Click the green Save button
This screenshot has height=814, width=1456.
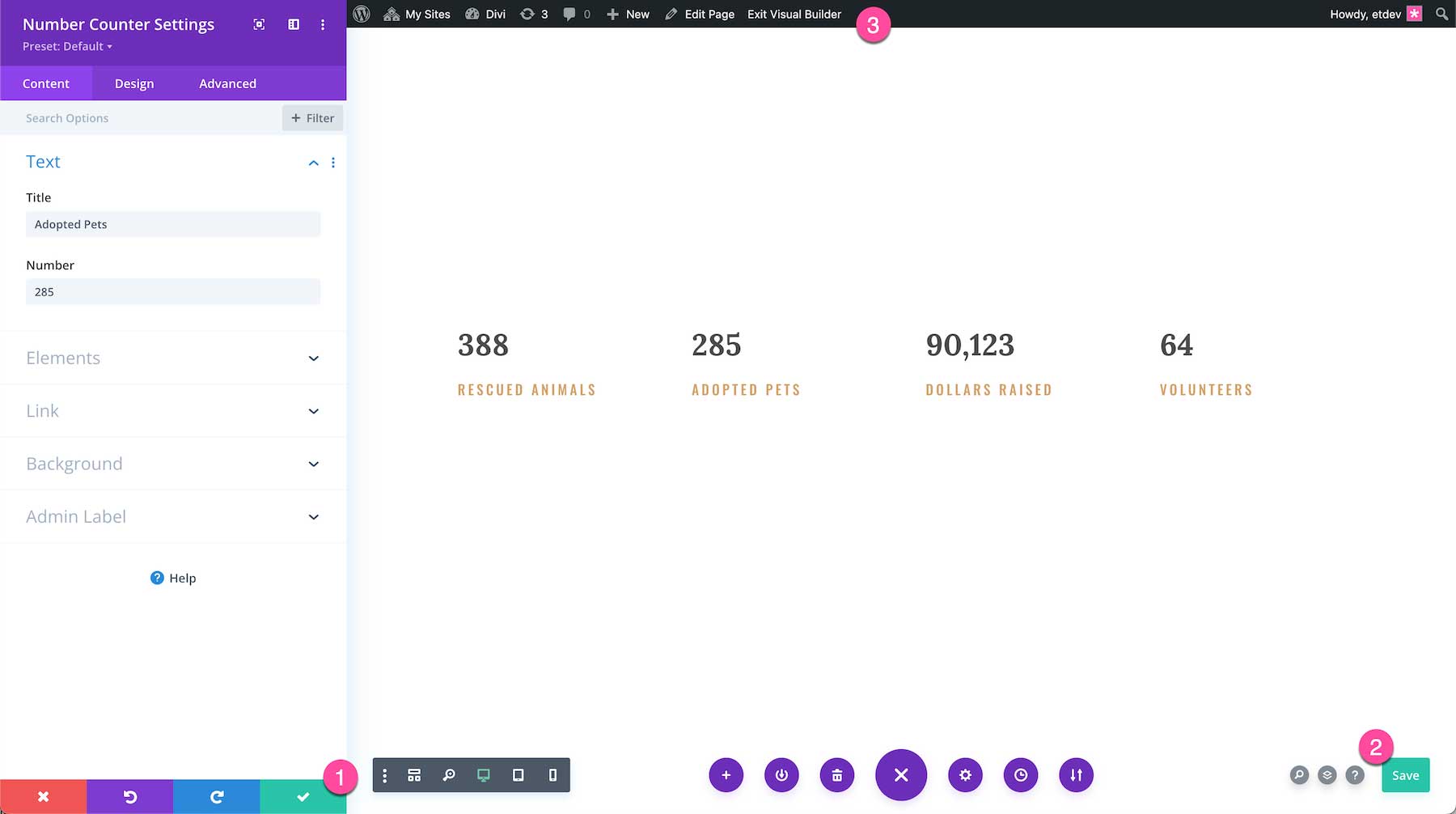1406,775
